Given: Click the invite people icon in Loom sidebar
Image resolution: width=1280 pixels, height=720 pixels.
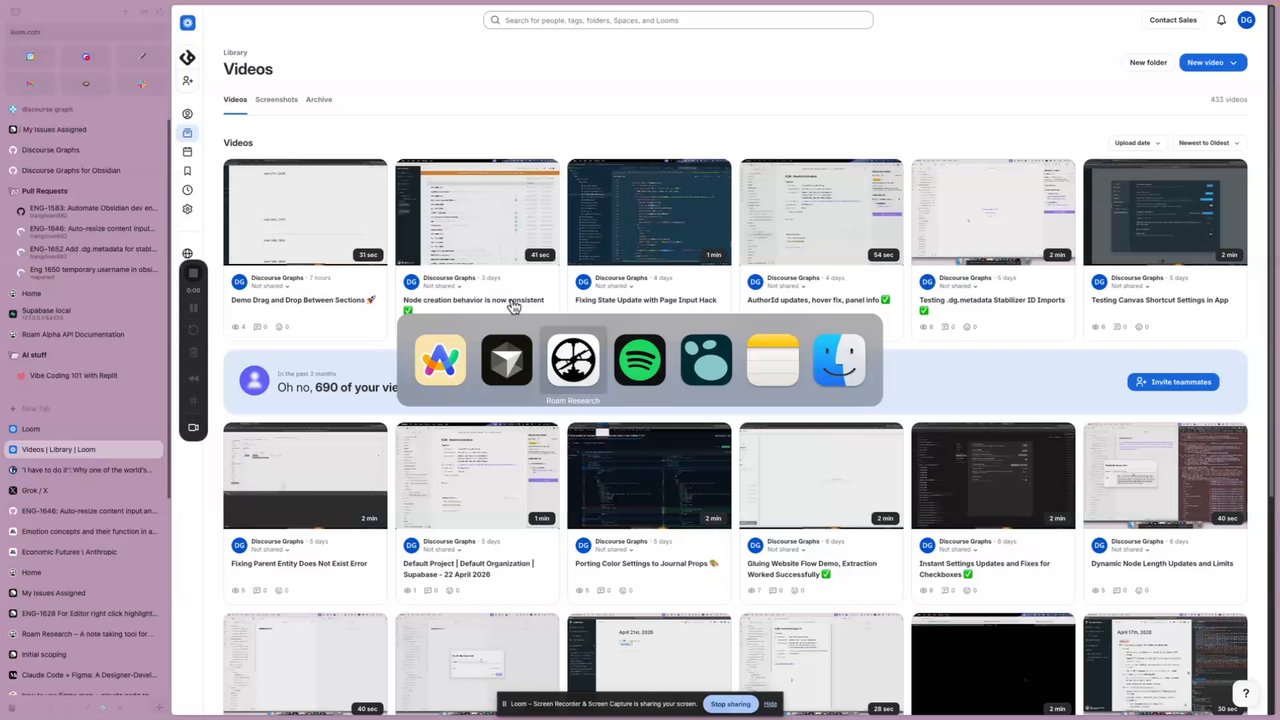Looking at the screenshot, I should coord(187,81).
